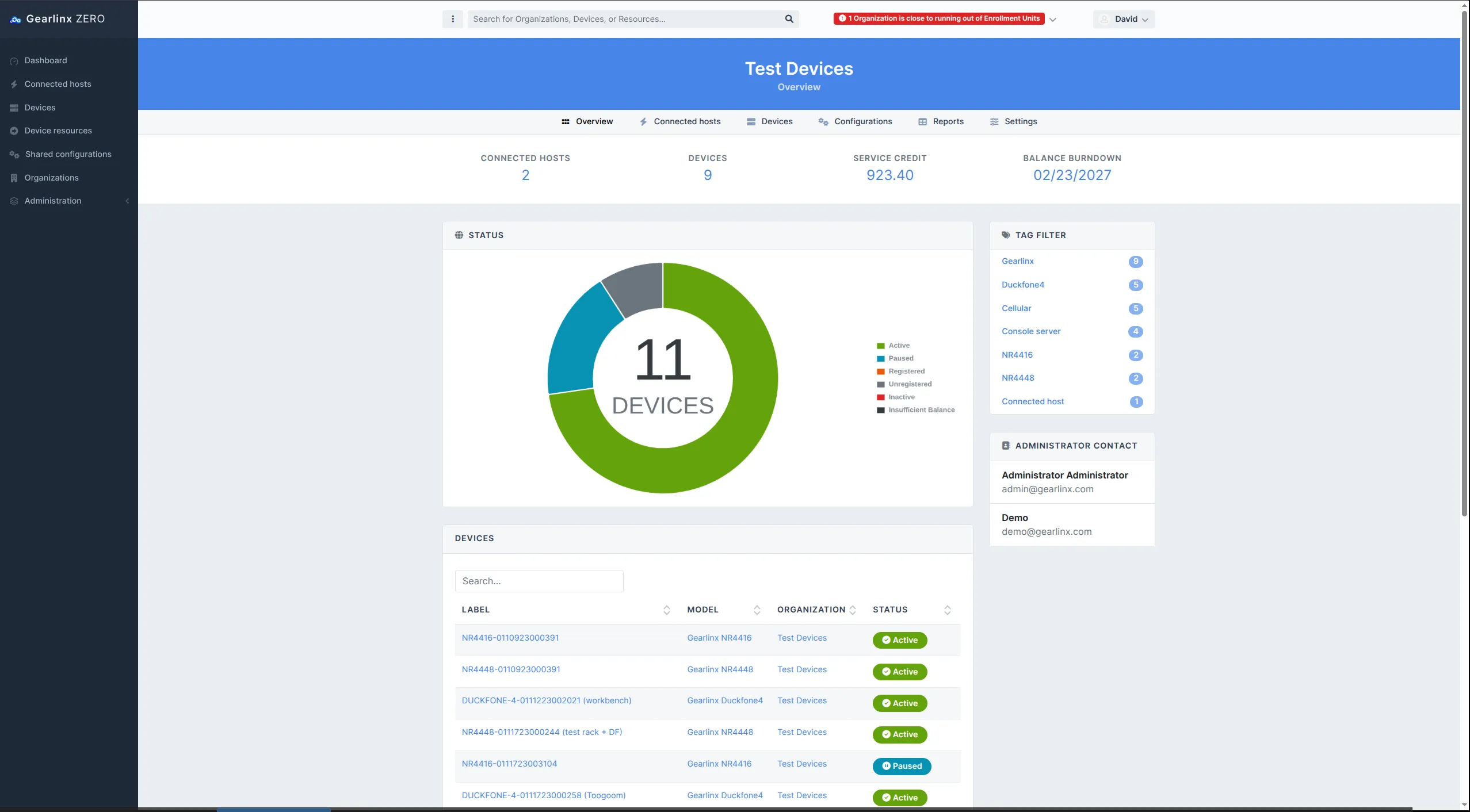Switch to the Settings tab
1470x812 pixels.
pyautogui.click(x=1014, y=121)
